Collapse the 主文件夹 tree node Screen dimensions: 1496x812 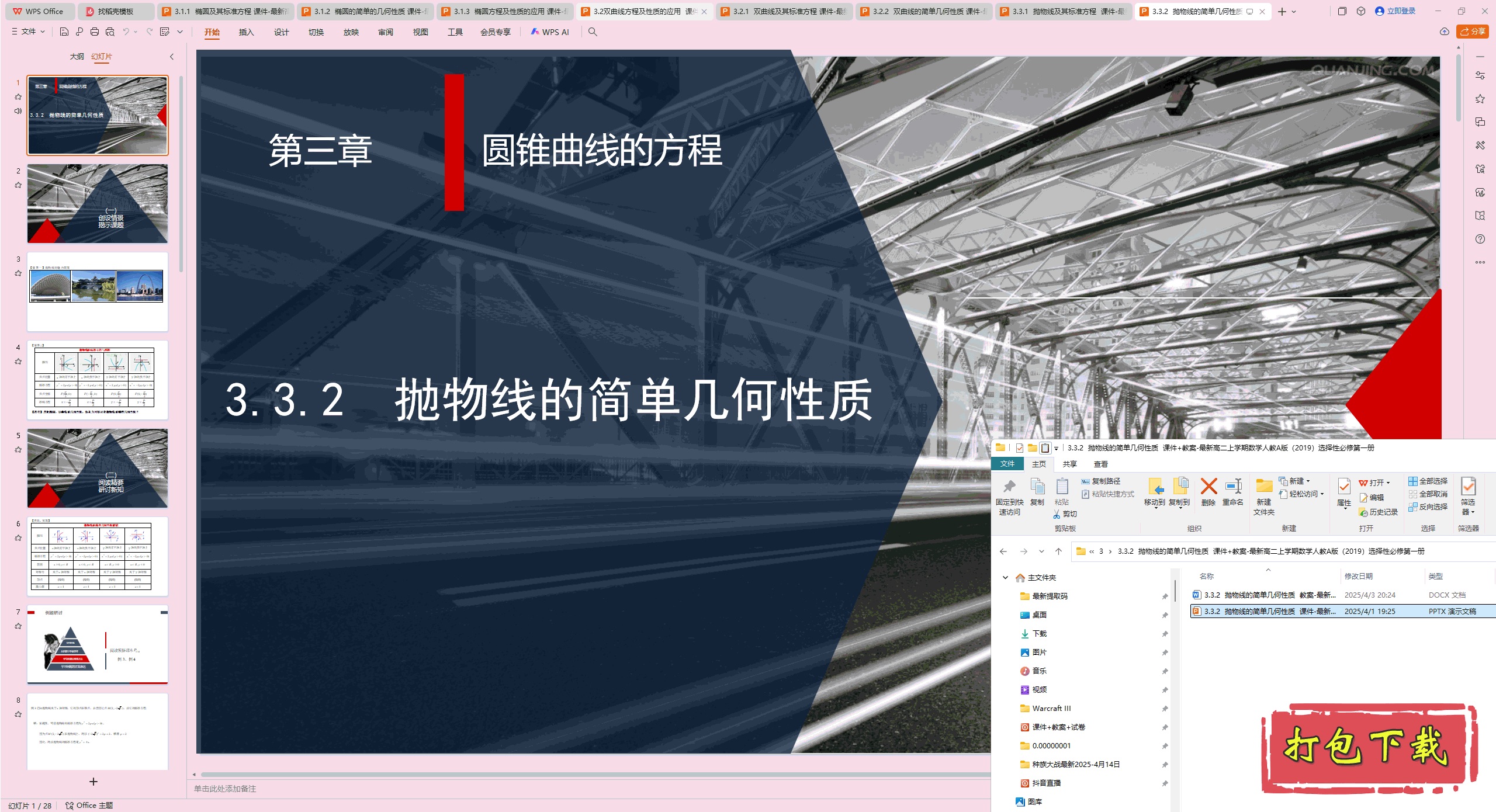click(x=1005, y=578)
